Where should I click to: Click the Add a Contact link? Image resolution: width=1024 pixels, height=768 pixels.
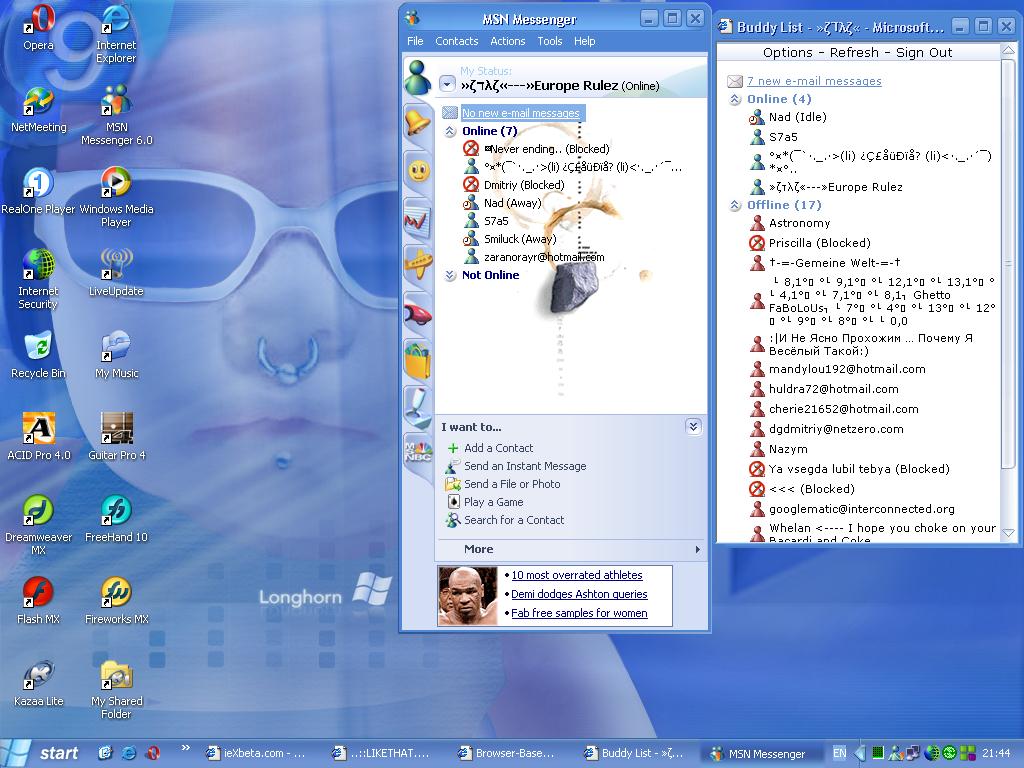pos(498,448)
